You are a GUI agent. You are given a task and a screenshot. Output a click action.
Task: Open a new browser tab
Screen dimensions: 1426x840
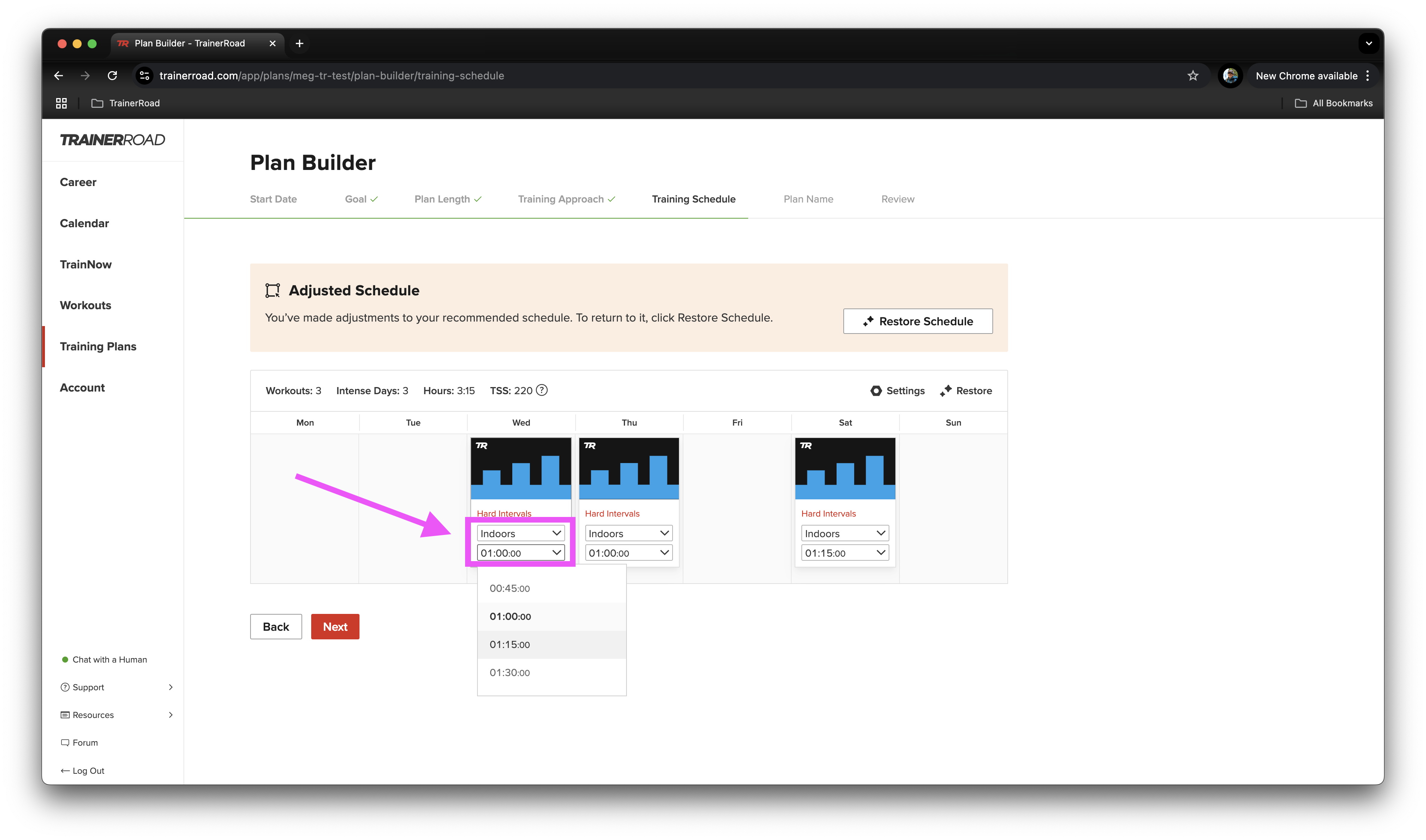pyautogui.click(x=300, y=43)
